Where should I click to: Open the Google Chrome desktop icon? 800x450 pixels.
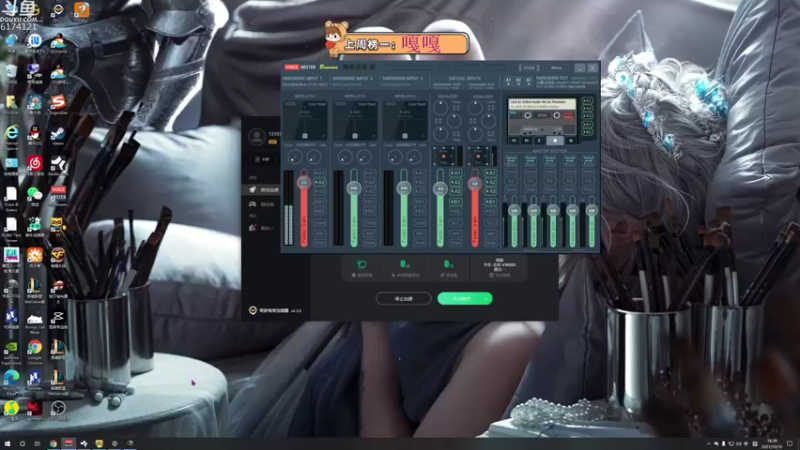coord(34,351)
